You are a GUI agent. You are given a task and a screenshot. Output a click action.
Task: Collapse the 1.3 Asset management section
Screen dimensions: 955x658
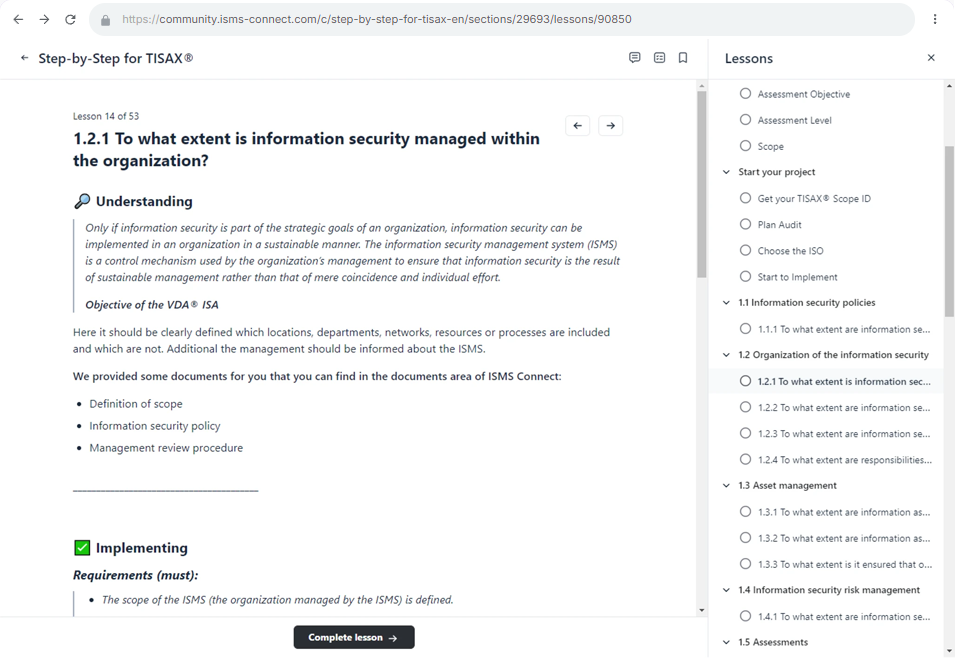pos(726,485)
